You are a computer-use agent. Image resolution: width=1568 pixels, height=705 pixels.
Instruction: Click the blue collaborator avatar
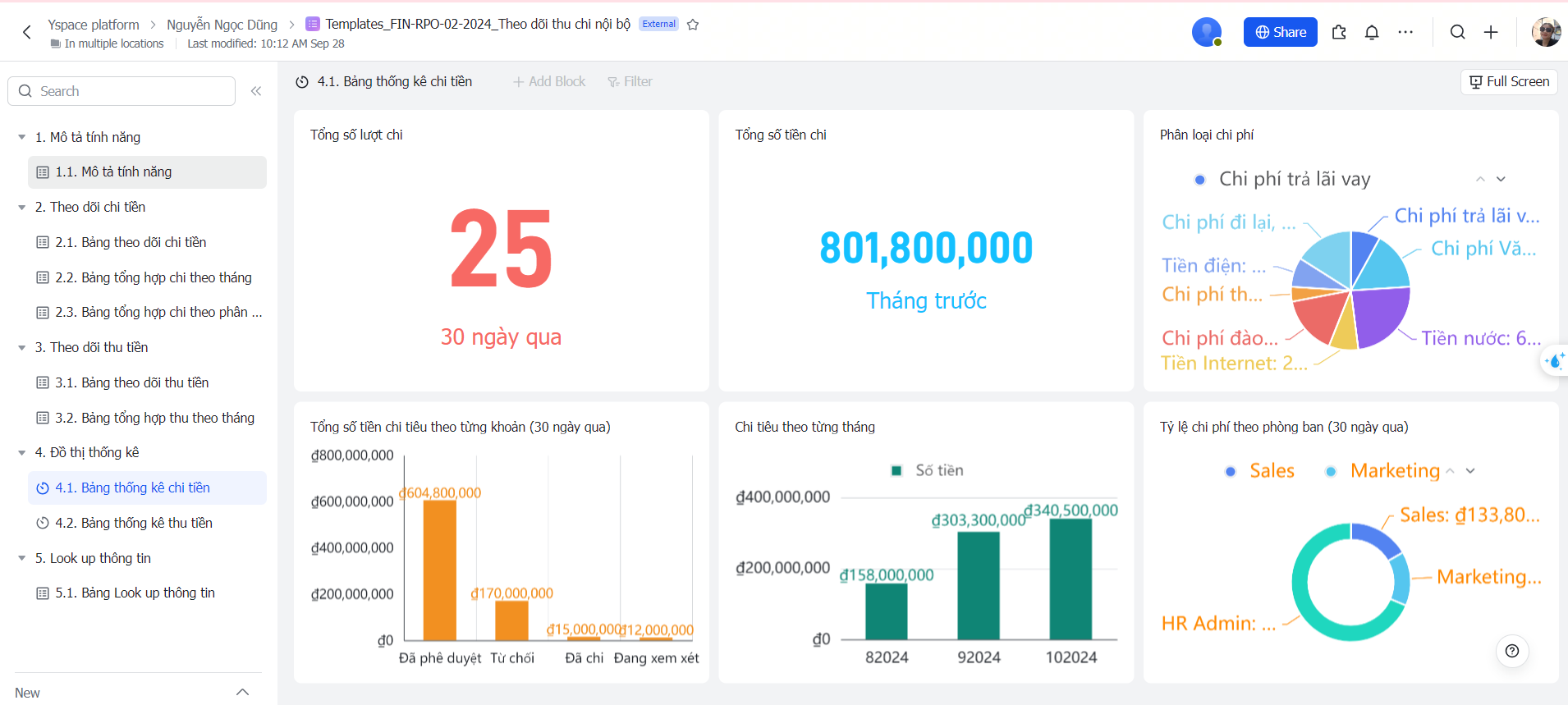[x=1206, y=32]
